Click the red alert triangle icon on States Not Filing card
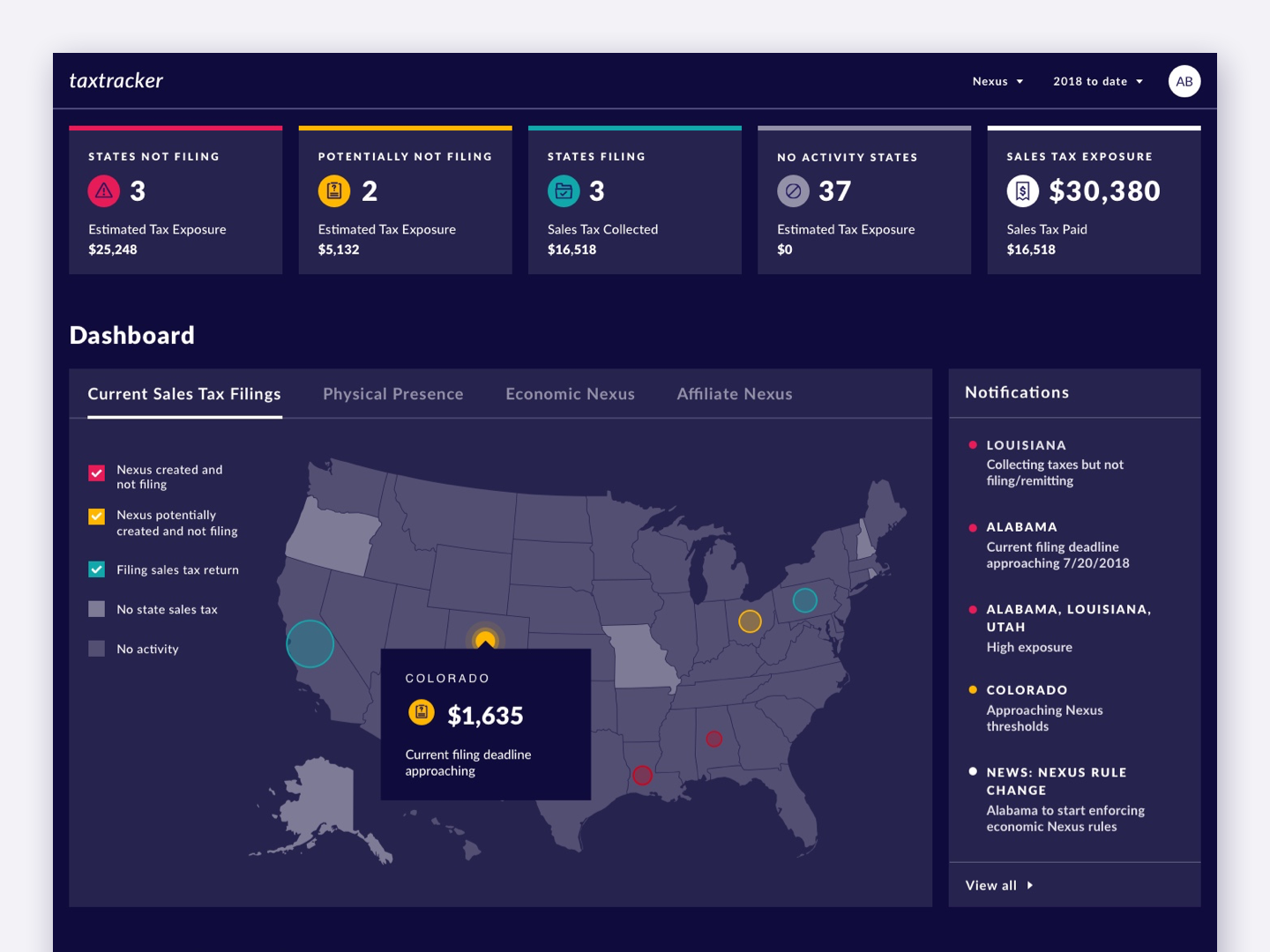Viewport: 1270px width, 952px height. click(104, 190)
